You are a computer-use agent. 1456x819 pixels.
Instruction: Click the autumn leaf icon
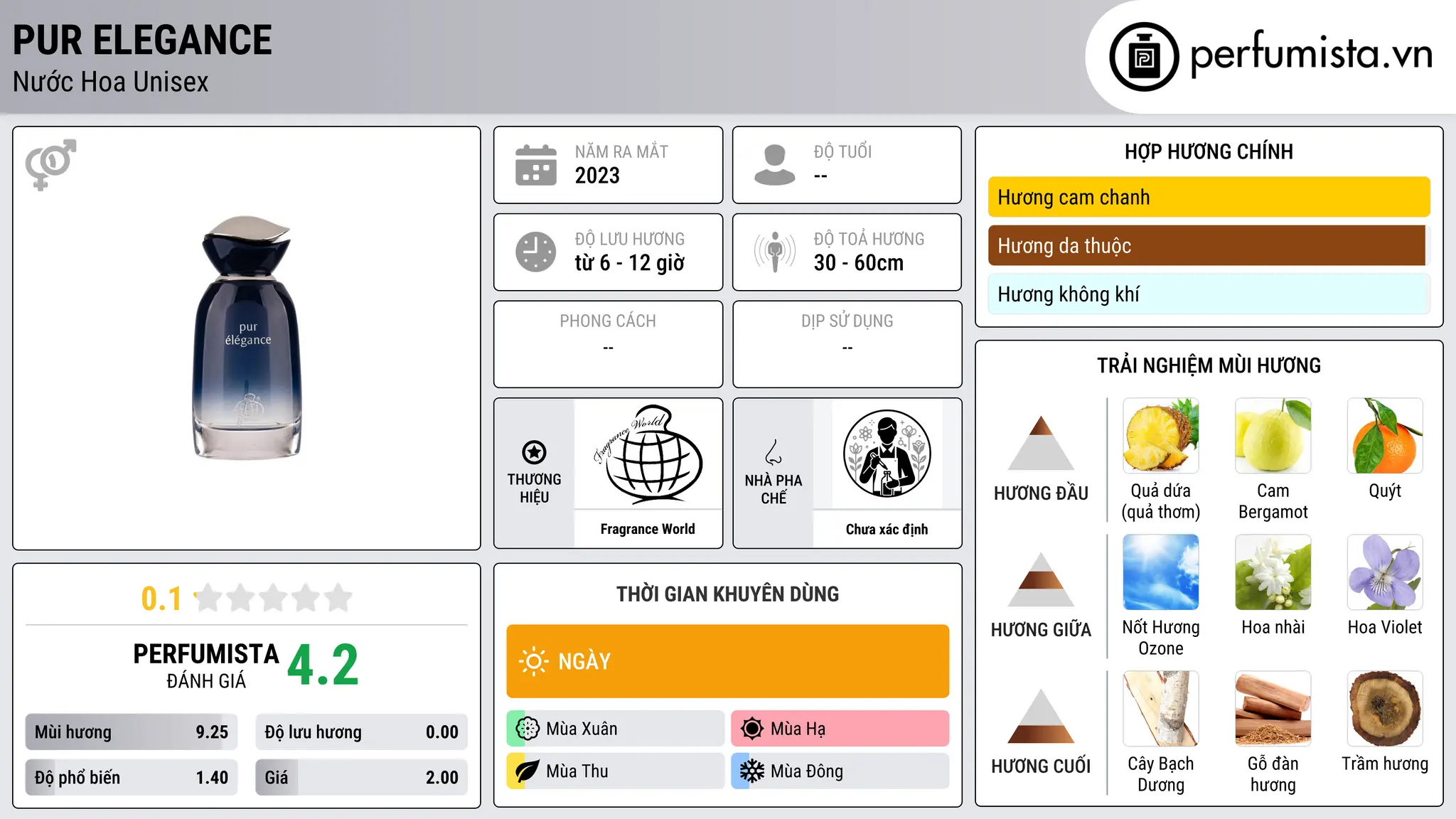coord(528,771)
